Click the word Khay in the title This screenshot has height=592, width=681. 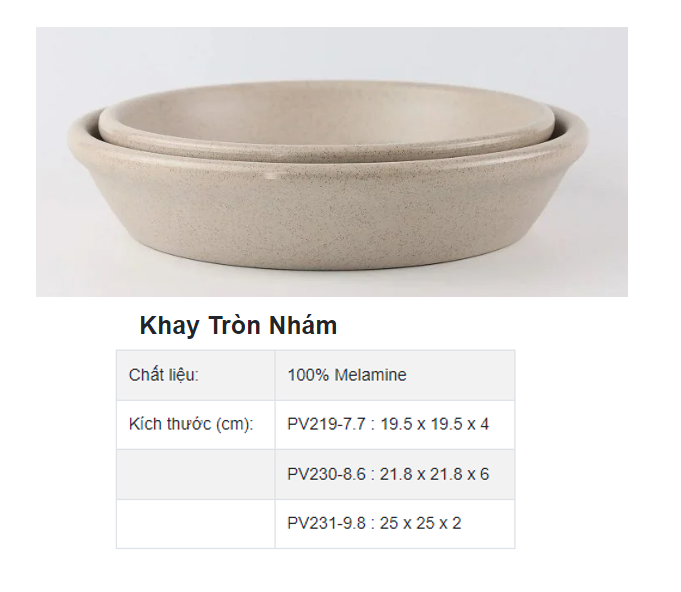pyautogui.click(x=169, y=326)
